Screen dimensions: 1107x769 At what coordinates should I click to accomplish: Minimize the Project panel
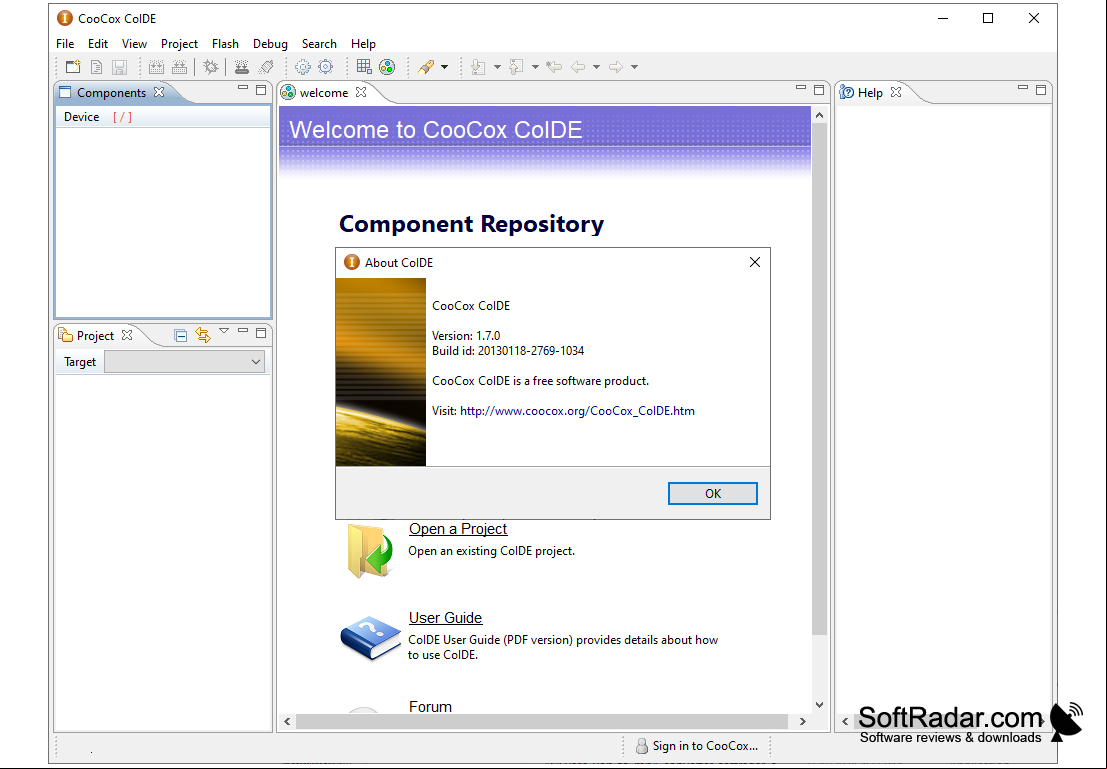243,331
